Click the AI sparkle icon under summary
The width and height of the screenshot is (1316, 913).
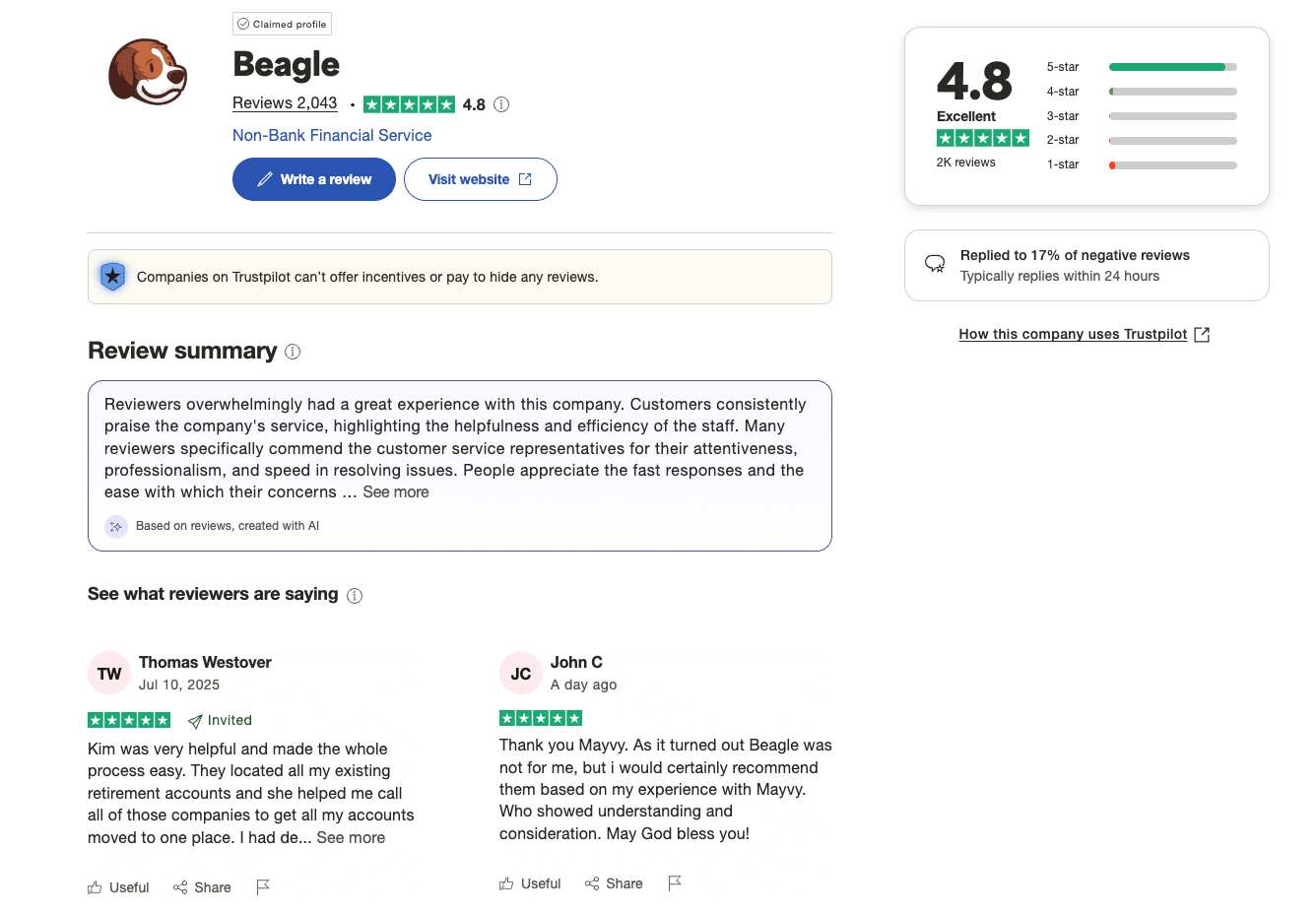116,526
